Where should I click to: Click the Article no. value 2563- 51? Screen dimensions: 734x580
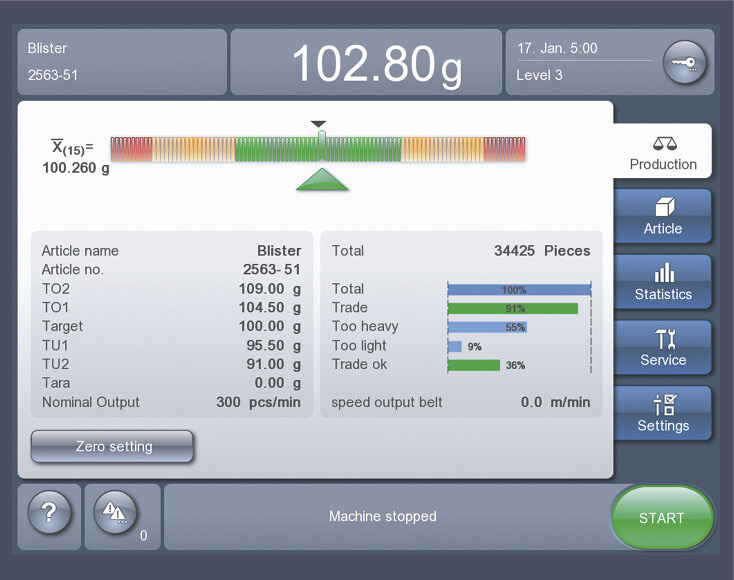pos(272,270)
